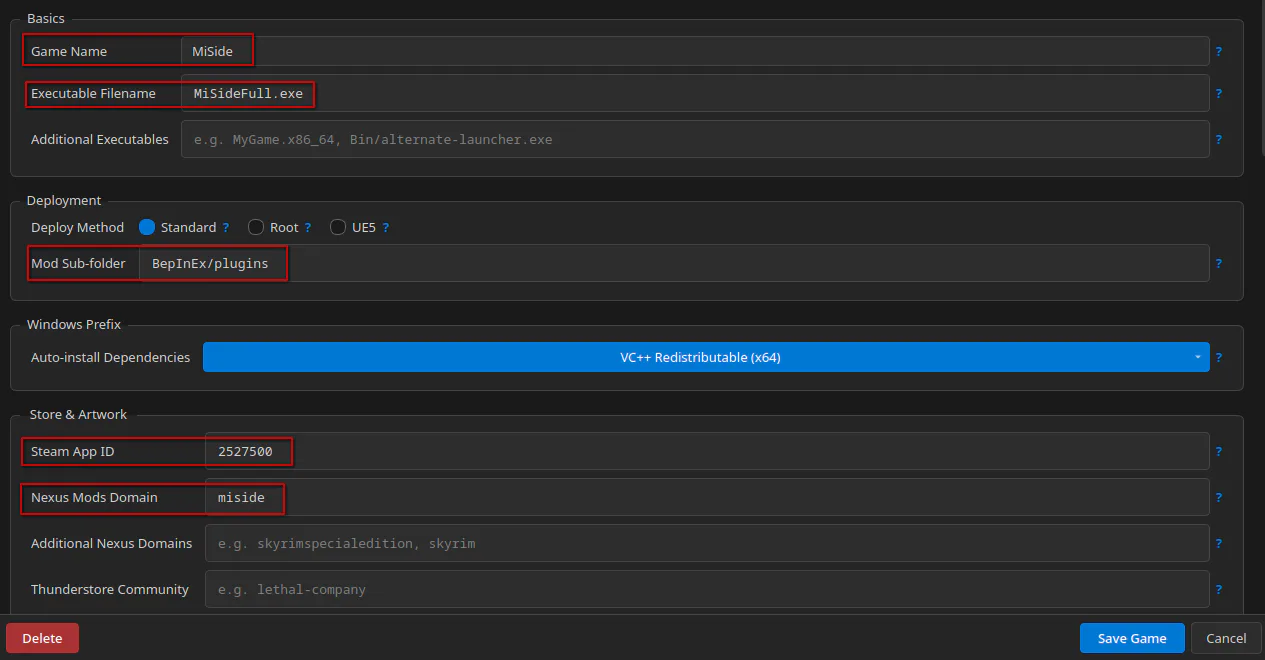This screenshot has width=1265, height=660.
Task: Cancel editing the game
Action: [x=1226, y=638]
